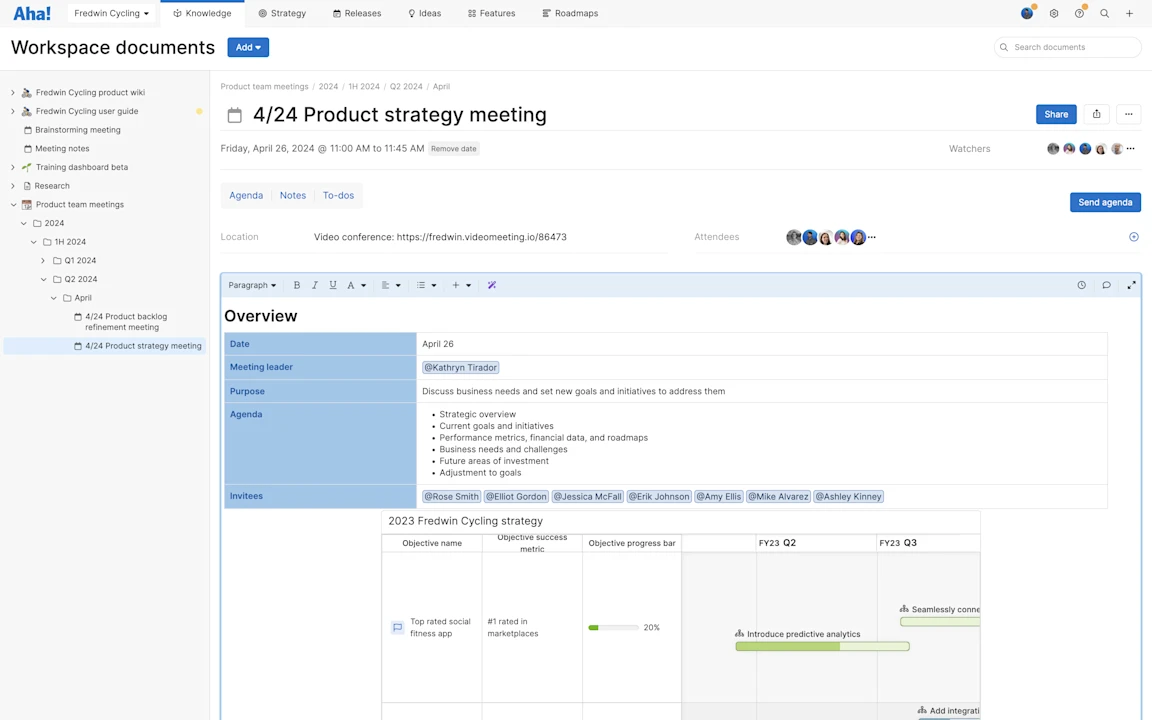Click the Send agenda button
The width and height of the screenshot is (1152, 720).
[1105, 202]
